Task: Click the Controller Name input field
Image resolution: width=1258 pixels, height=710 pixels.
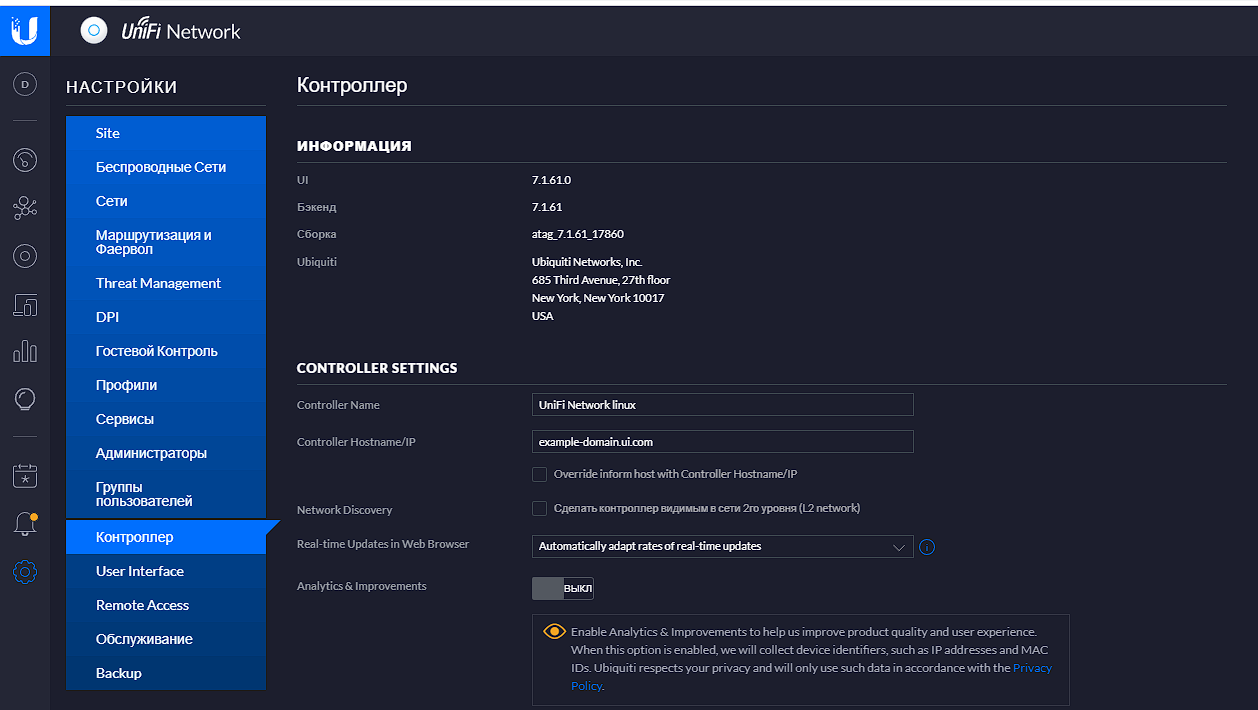Action: 723,404
